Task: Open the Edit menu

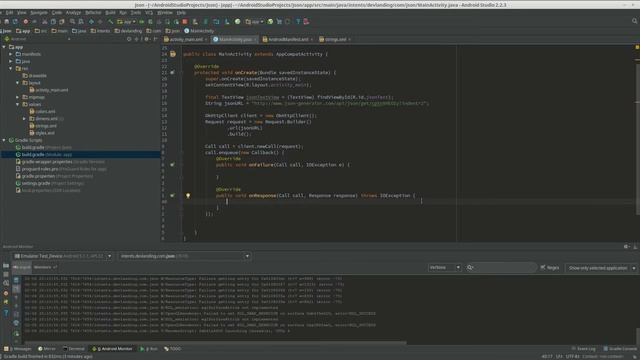Action: 9,13
